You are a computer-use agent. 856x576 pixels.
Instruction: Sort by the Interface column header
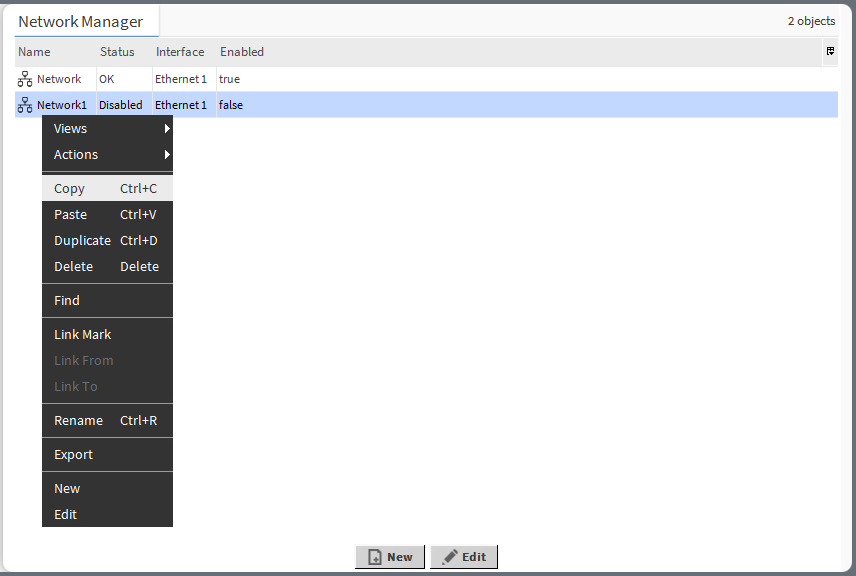coord(180,52)
